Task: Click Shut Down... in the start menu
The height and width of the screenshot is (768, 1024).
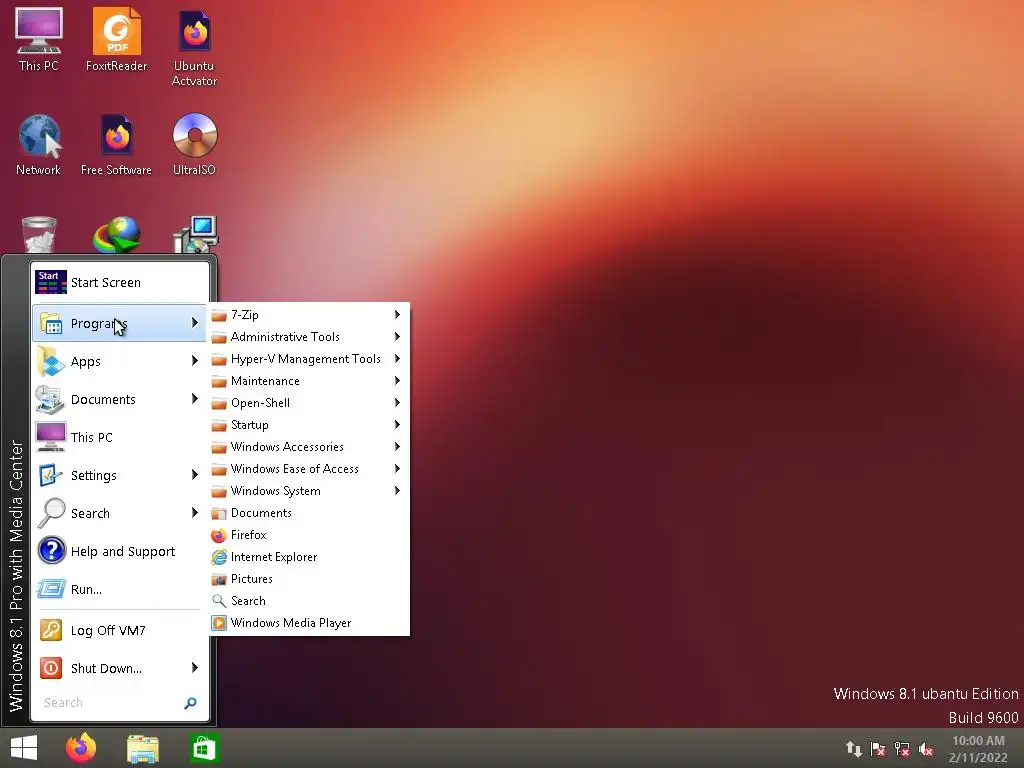Action: 120,669
